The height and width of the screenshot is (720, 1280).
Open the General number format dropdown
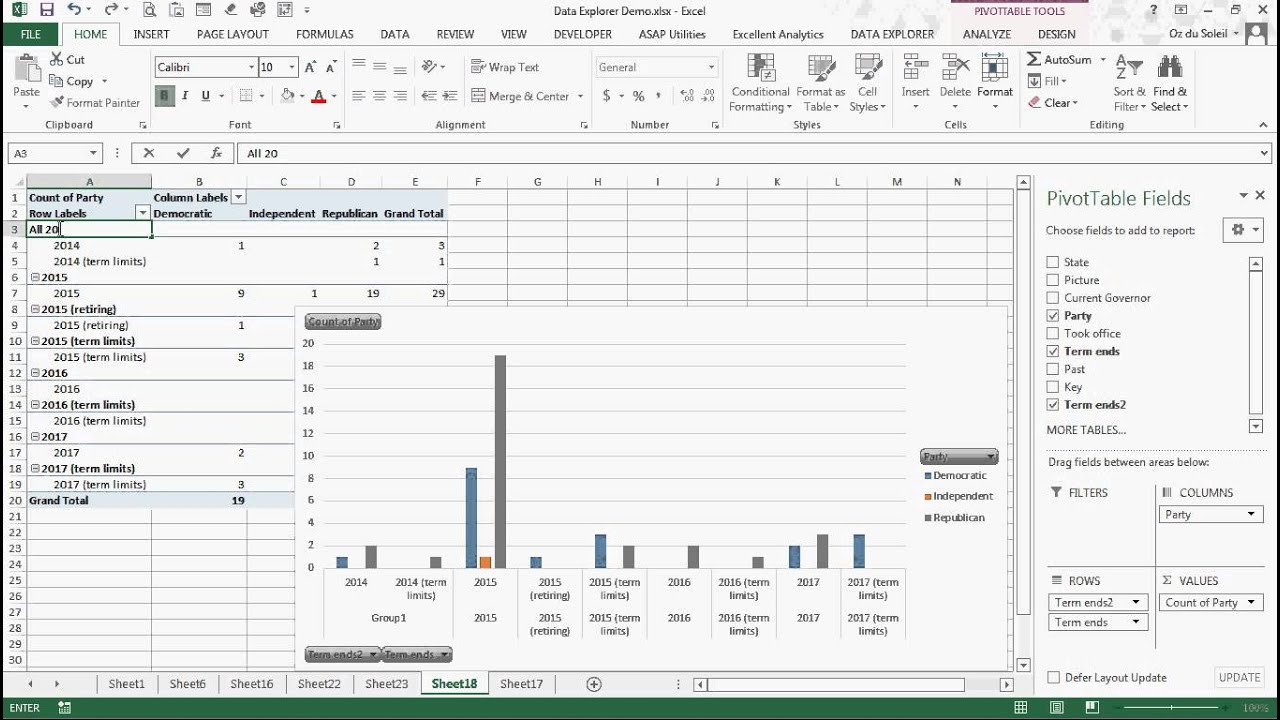(711, 67)
